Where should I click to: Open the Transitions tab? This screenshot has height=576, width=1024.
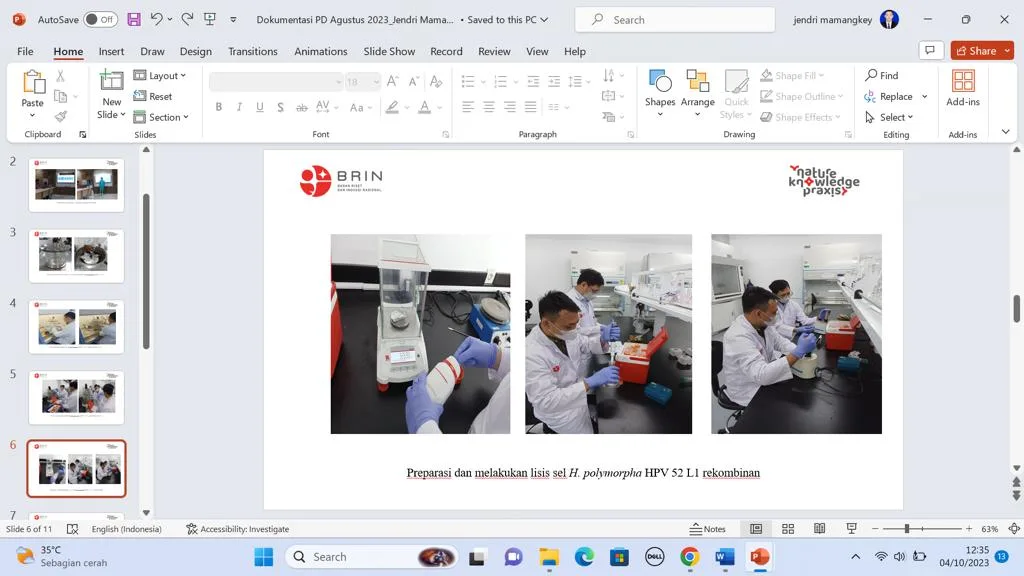(x=253, y=51)
